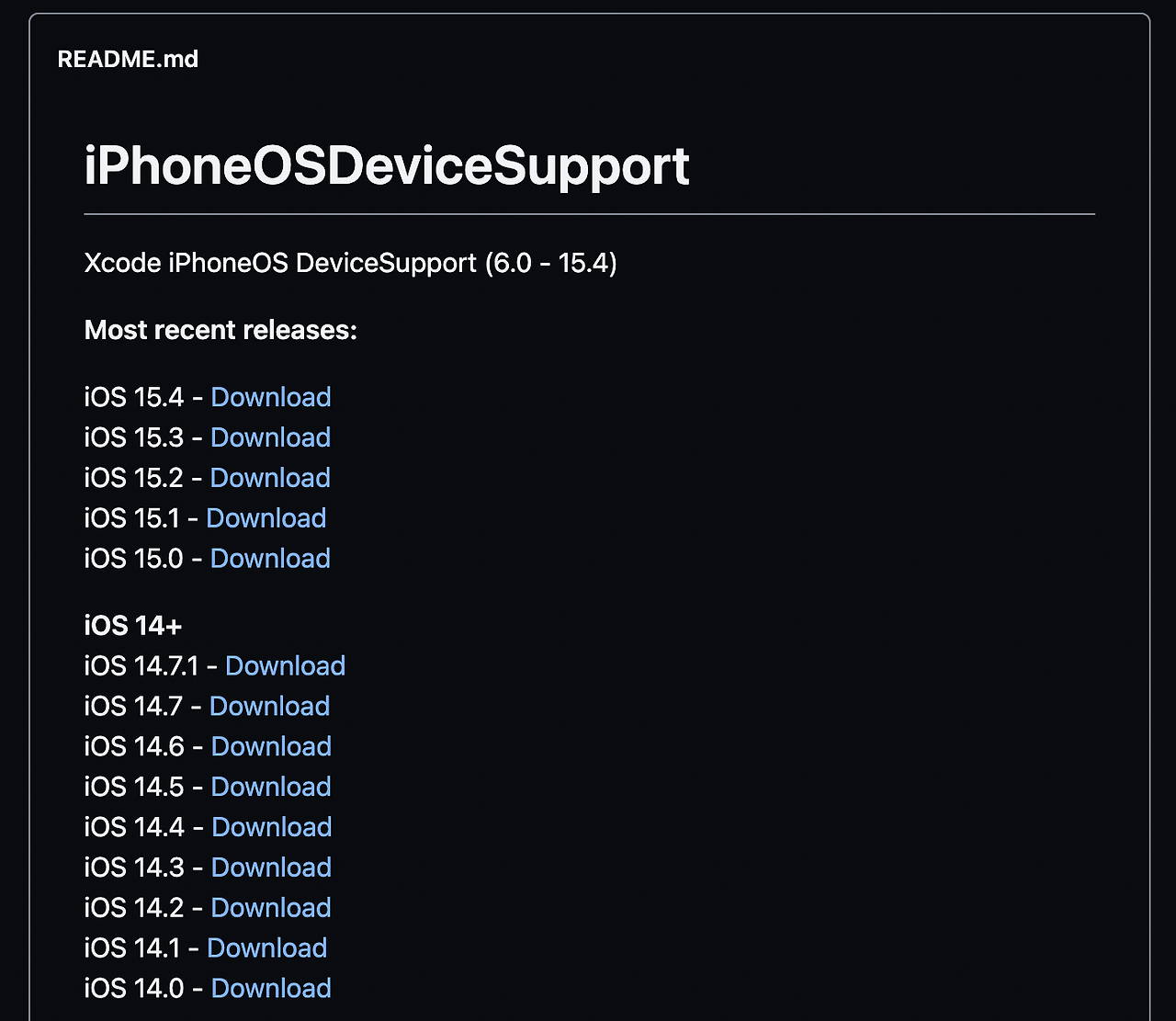Download iOS 14.6 device support
The height and width of the screenshot is (1021, 1176).
[x=270, y=746]
